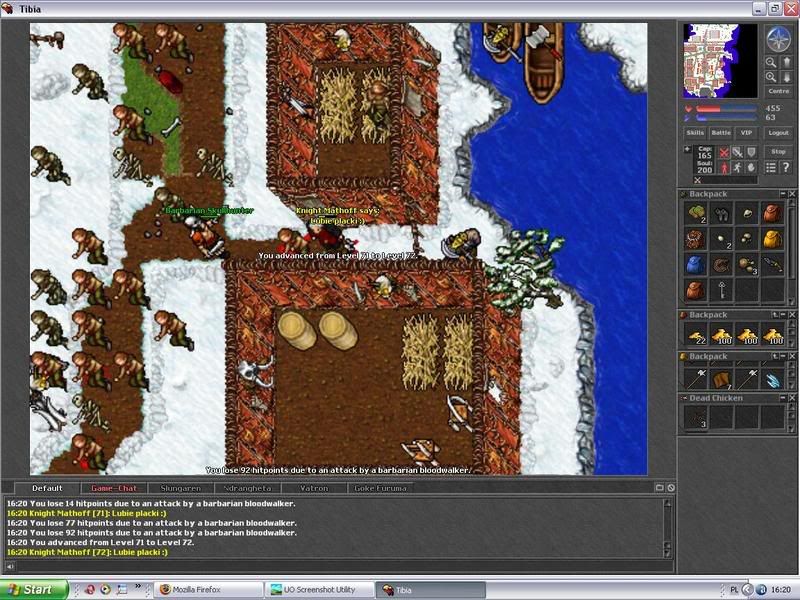
Task: Switch to UO Screenshot Utility in the taskbar
Action: pos(319,589)
